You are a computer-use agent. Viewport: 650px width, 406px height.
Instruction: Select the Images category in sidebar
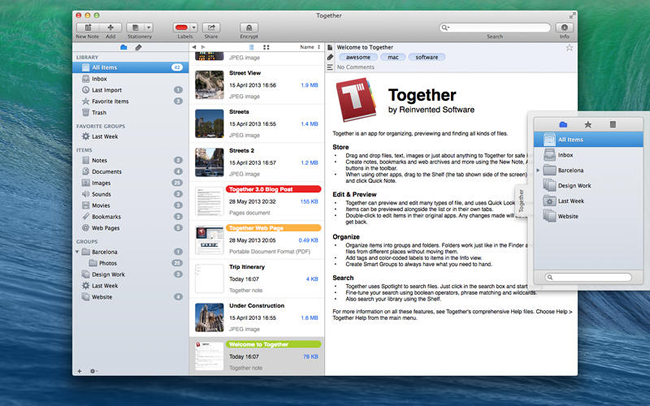[x=101, y=183]
